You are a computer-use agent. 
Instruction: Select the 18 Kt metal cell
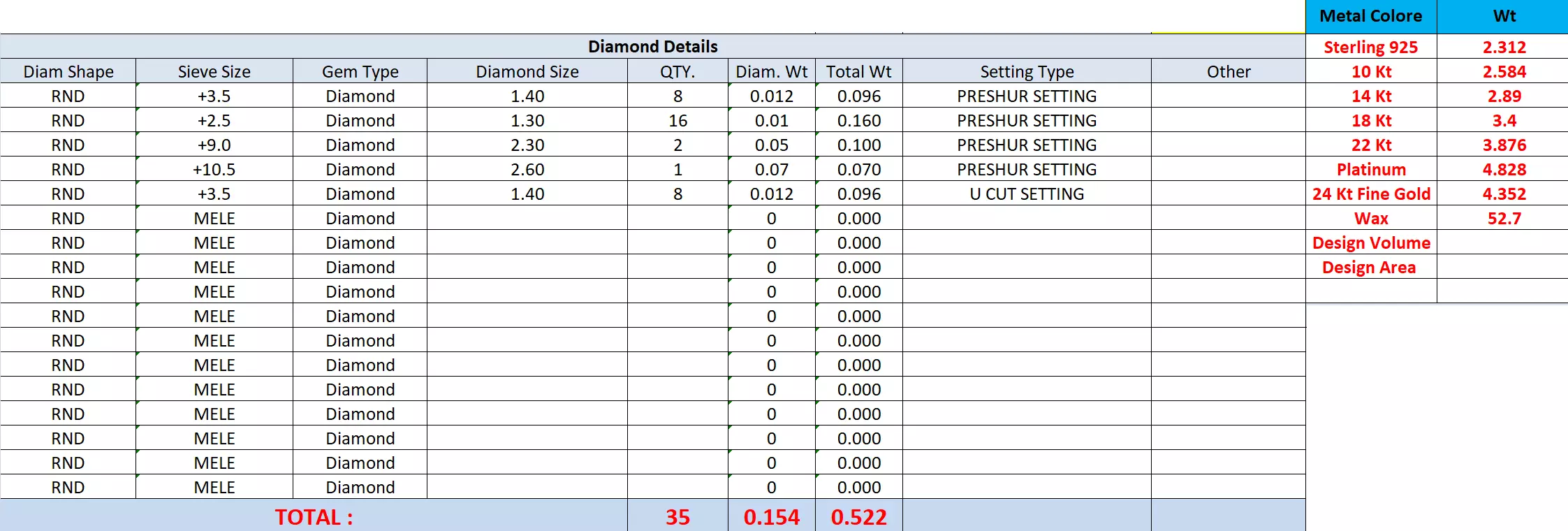[1371, 120]
